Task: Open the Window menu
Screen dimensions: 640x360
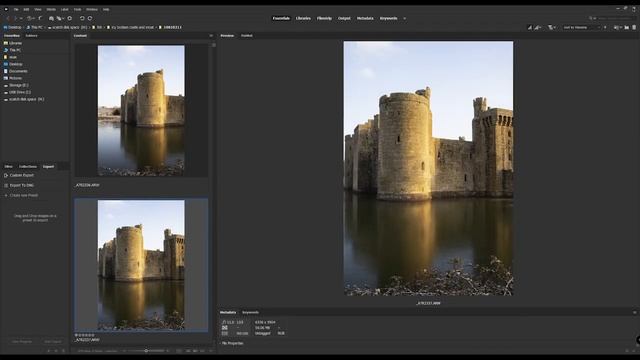Action: [x=92, y=9]
